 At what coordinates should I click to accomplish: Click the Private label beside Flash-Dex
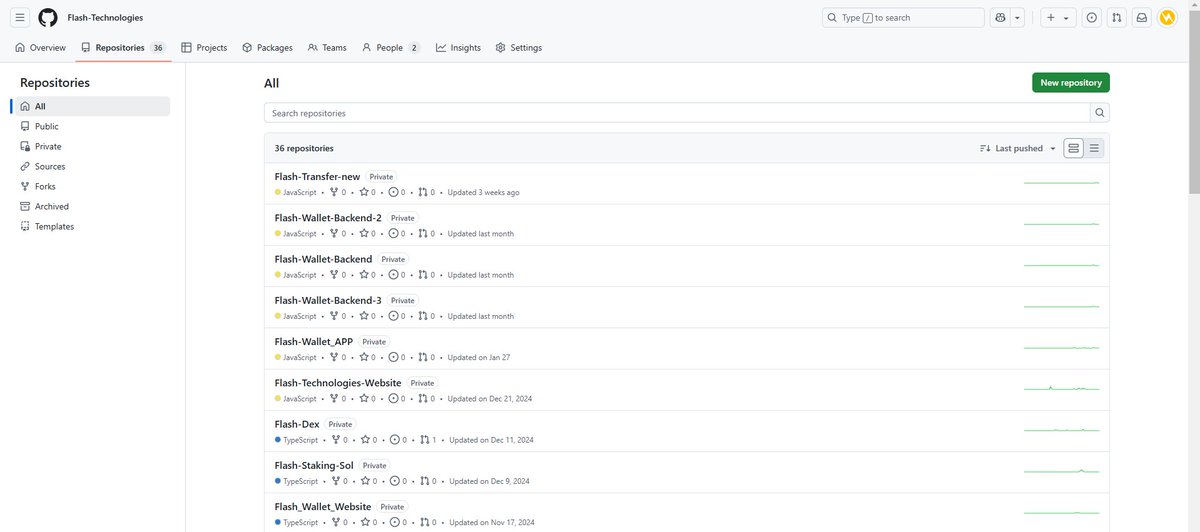click(341, 424)
